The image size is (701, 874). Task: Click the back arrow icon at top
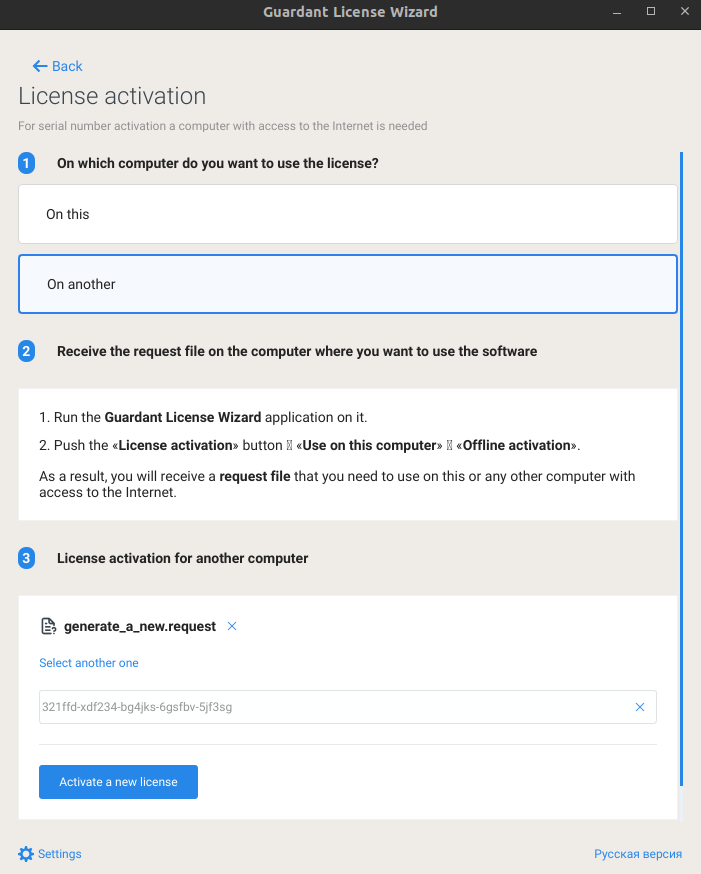(40, 66)
